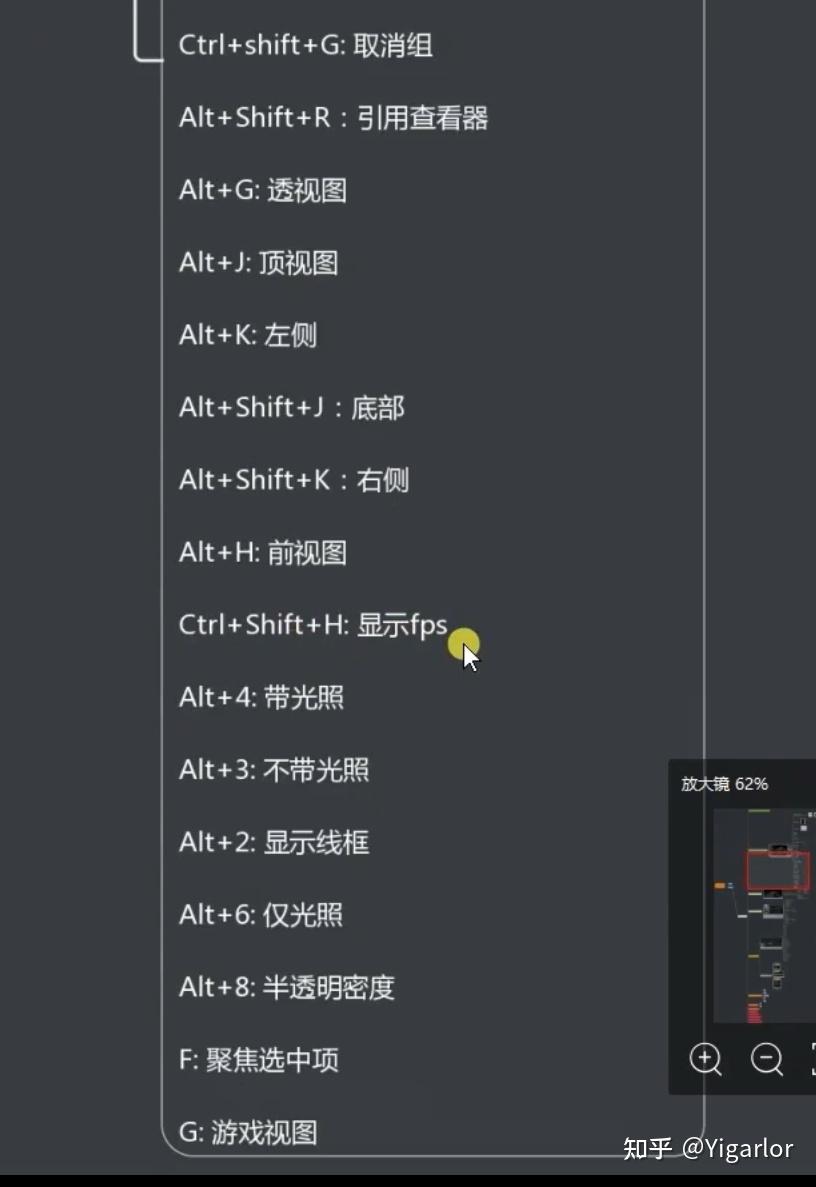Click the minimap overview thumbnail

click(x=765, y=915)
